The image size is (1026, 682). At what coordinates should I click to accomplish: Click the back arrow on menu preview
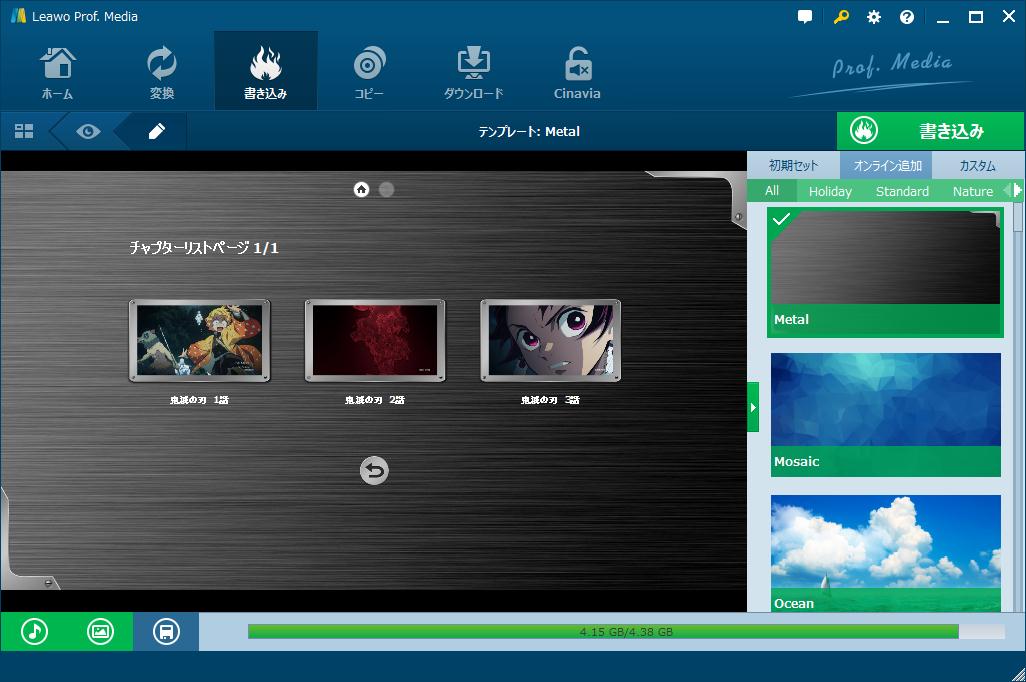coord(374,470)
